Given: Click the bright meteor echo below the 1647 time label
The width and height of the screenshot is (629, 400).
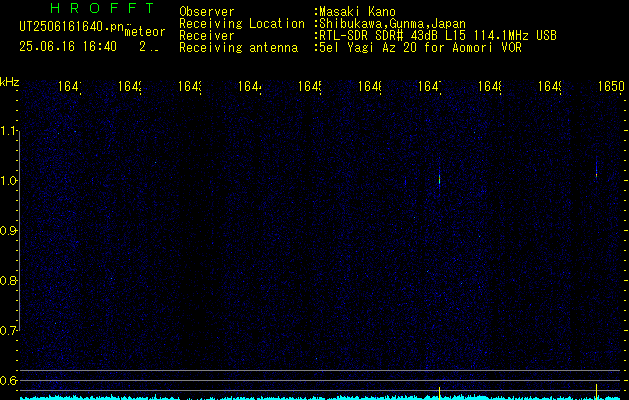Looking at the screenshot, I should pyautogui.click(x=439, y=178).
